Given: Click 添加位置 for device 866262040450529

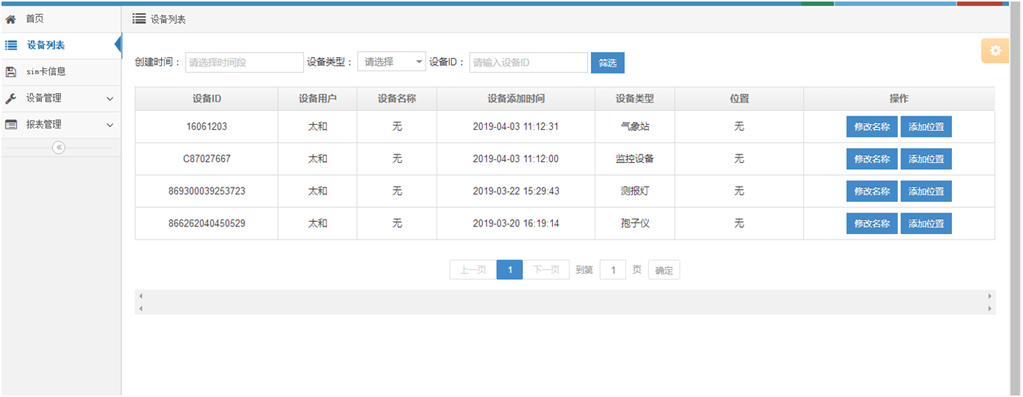Looking at the screenshot, I should point(926,223).
